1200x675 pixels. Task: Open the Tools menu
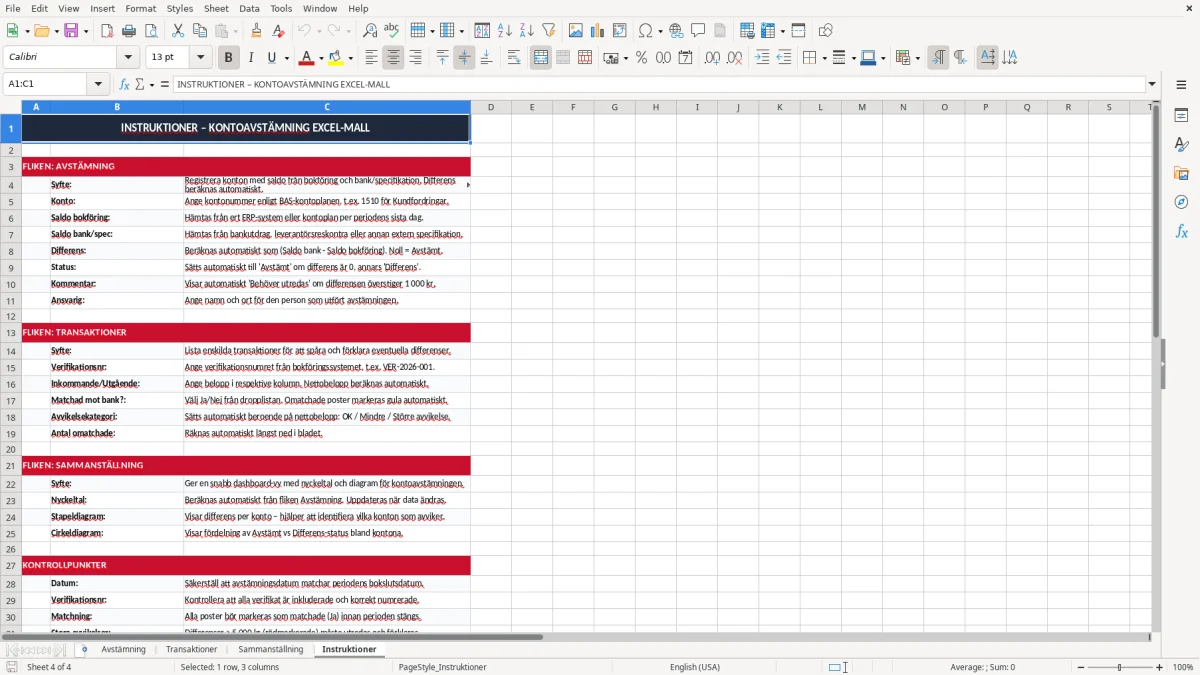(x=281, y=8)
